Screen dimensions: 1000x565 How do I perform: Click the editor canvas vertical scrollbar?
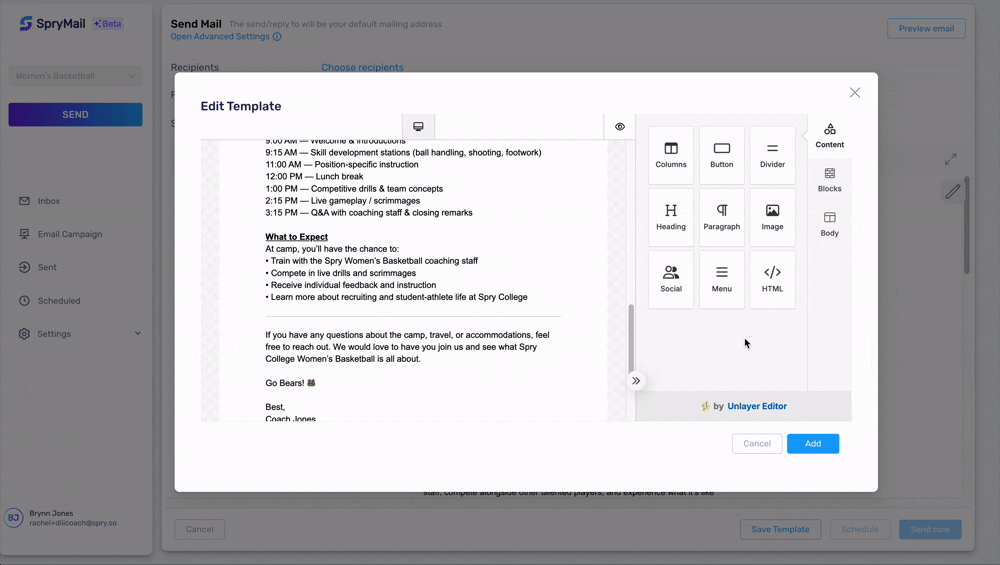631,338
